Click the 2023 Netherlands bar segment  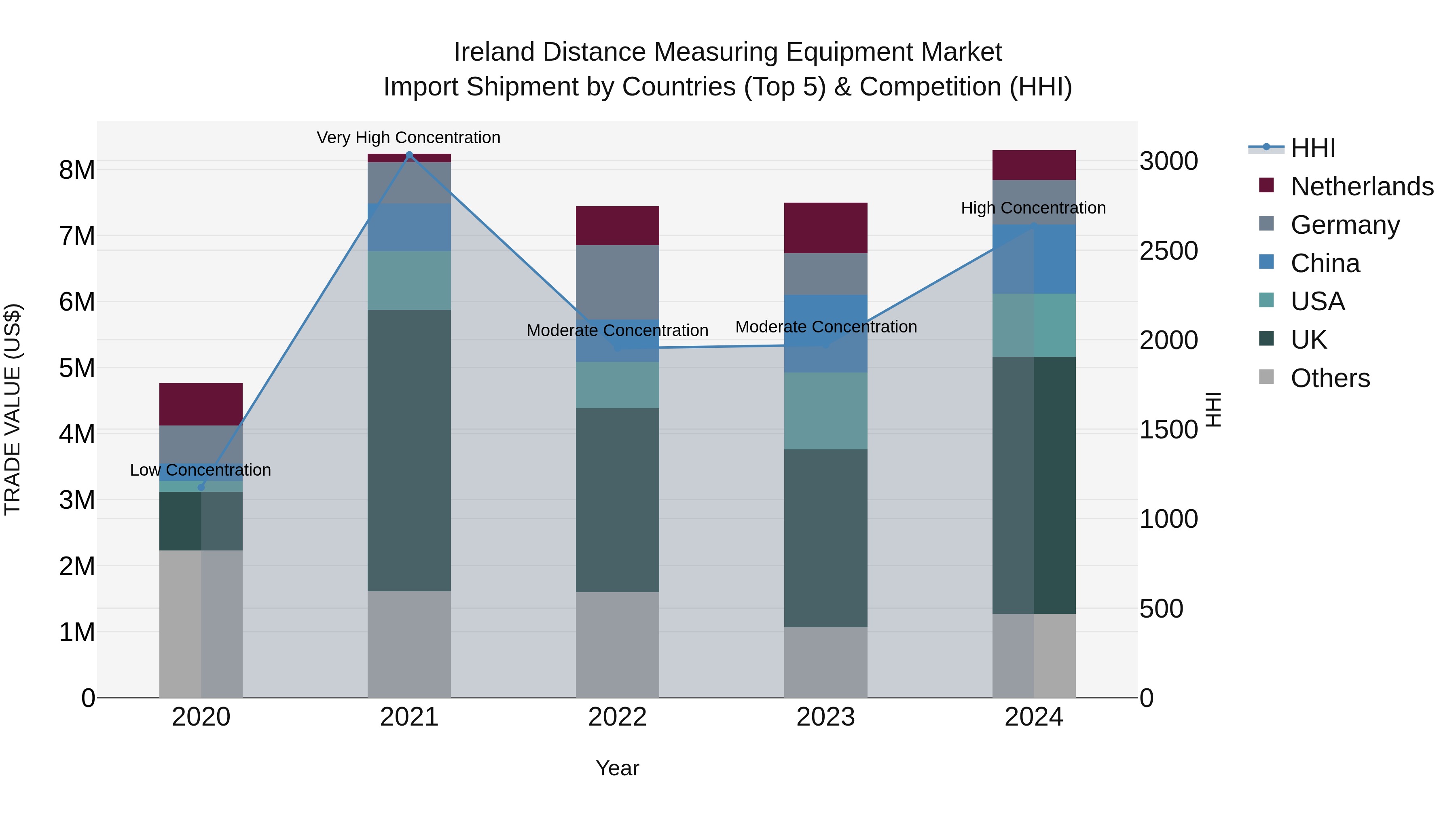[826, 228]
